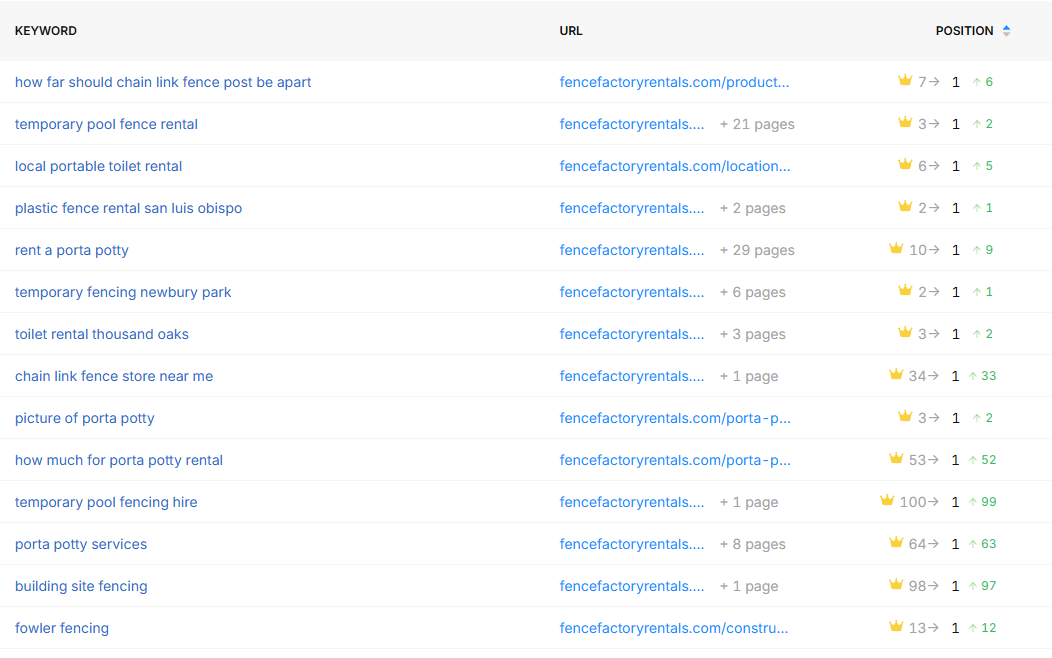The width and height of the screenshot is (1052, 658).
Task: Select the '↑ 63' change for porta potty services
Action: [983, 543]
